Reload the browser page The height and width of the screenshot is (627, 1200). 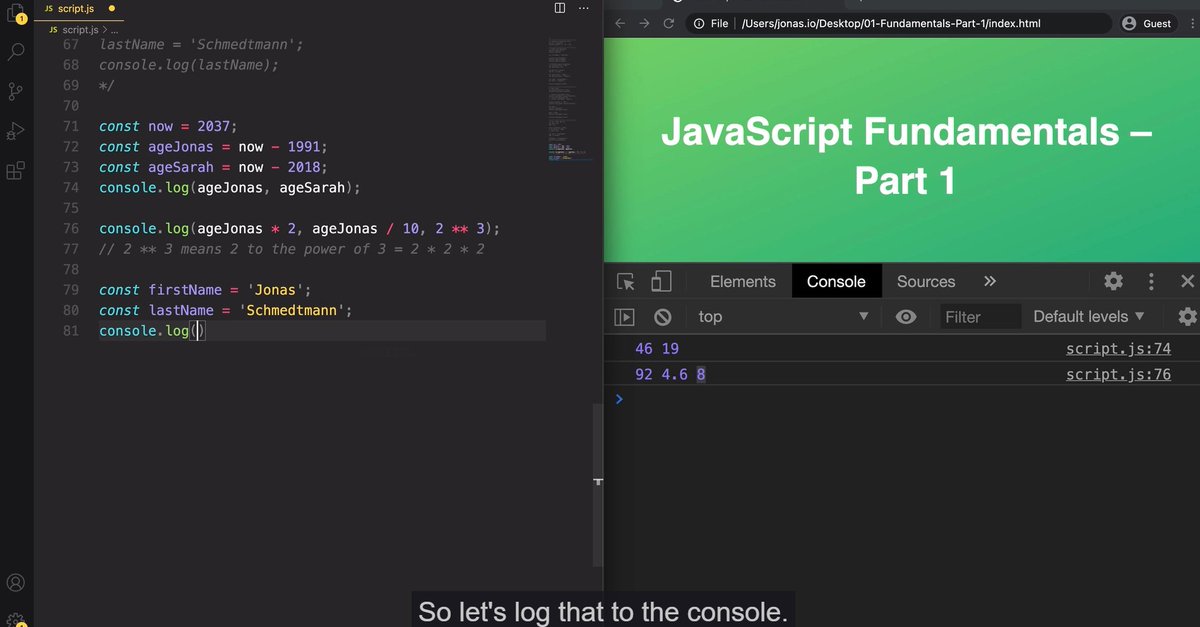(x=669, y=23)
